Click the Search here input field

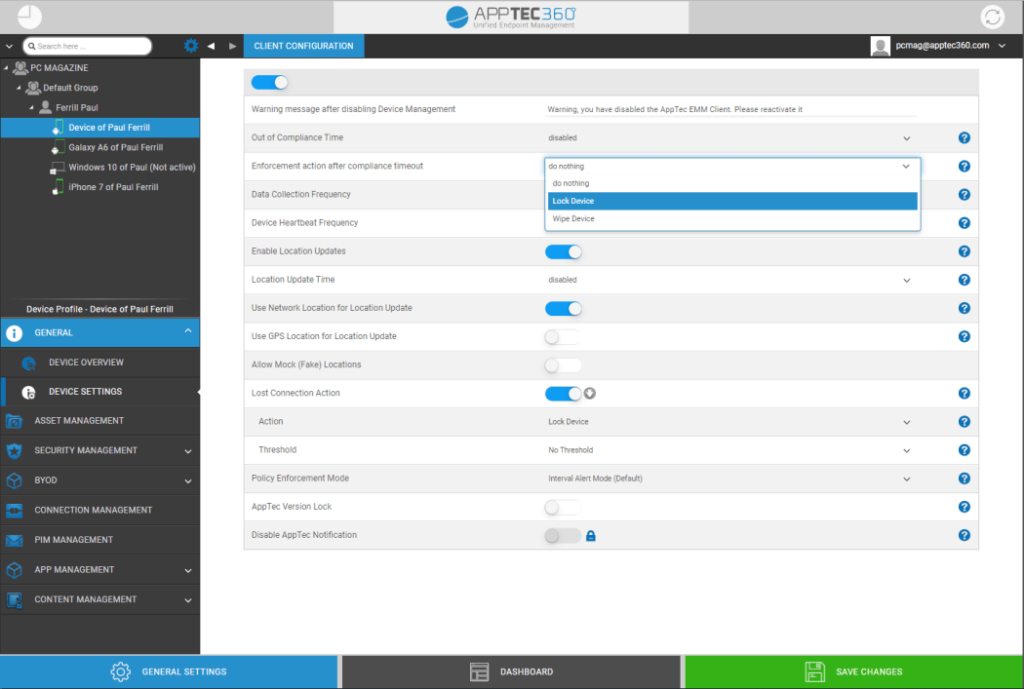pos(87,46)
